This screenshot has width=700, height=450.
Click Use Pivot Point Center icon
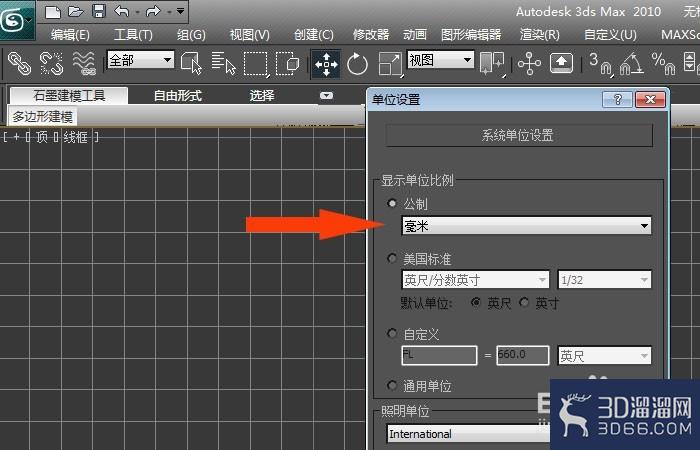click(x=492, y=64)
